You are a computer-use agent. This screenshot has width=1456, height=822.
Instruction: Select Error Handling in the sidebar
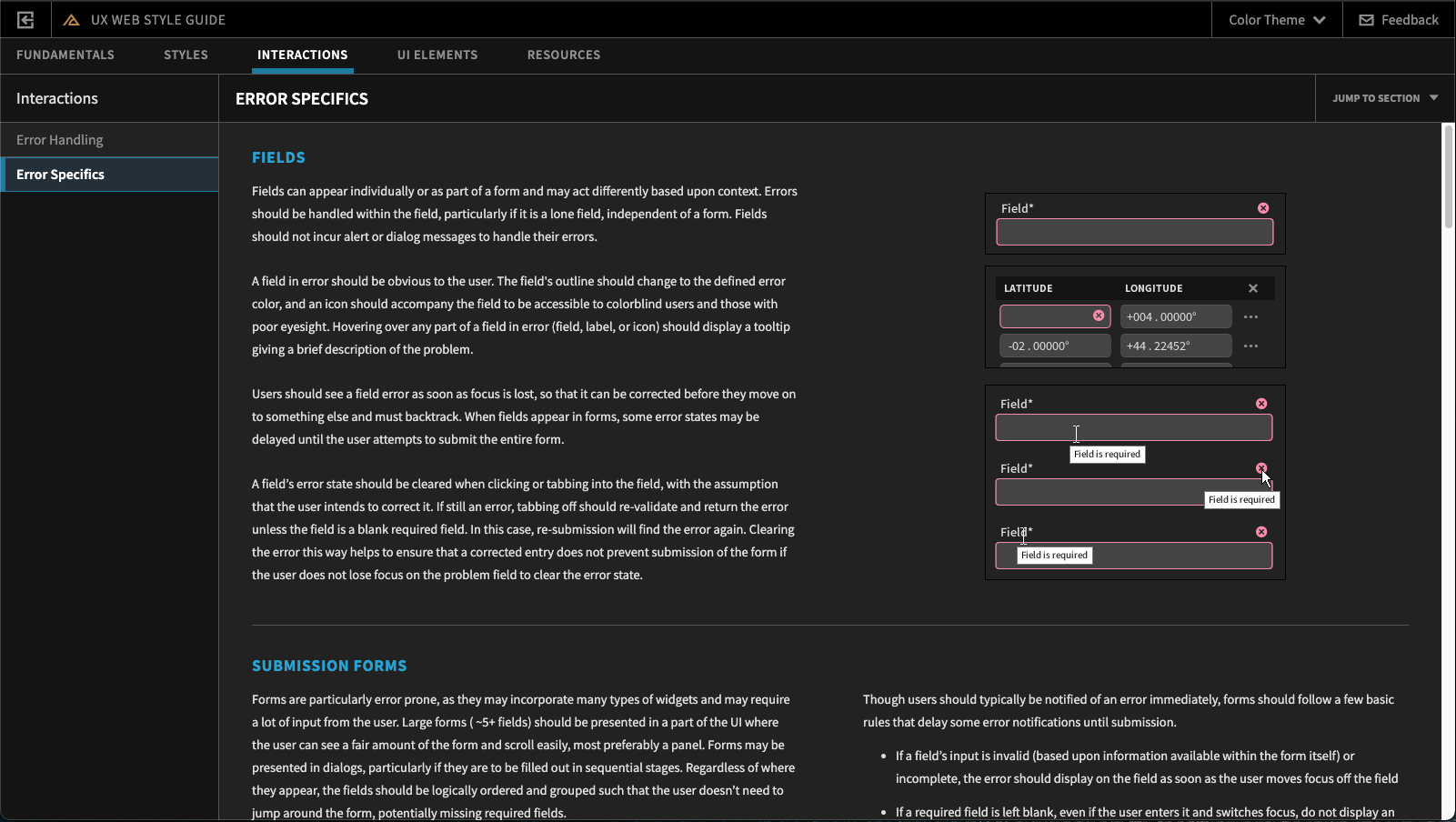[60, 140]
